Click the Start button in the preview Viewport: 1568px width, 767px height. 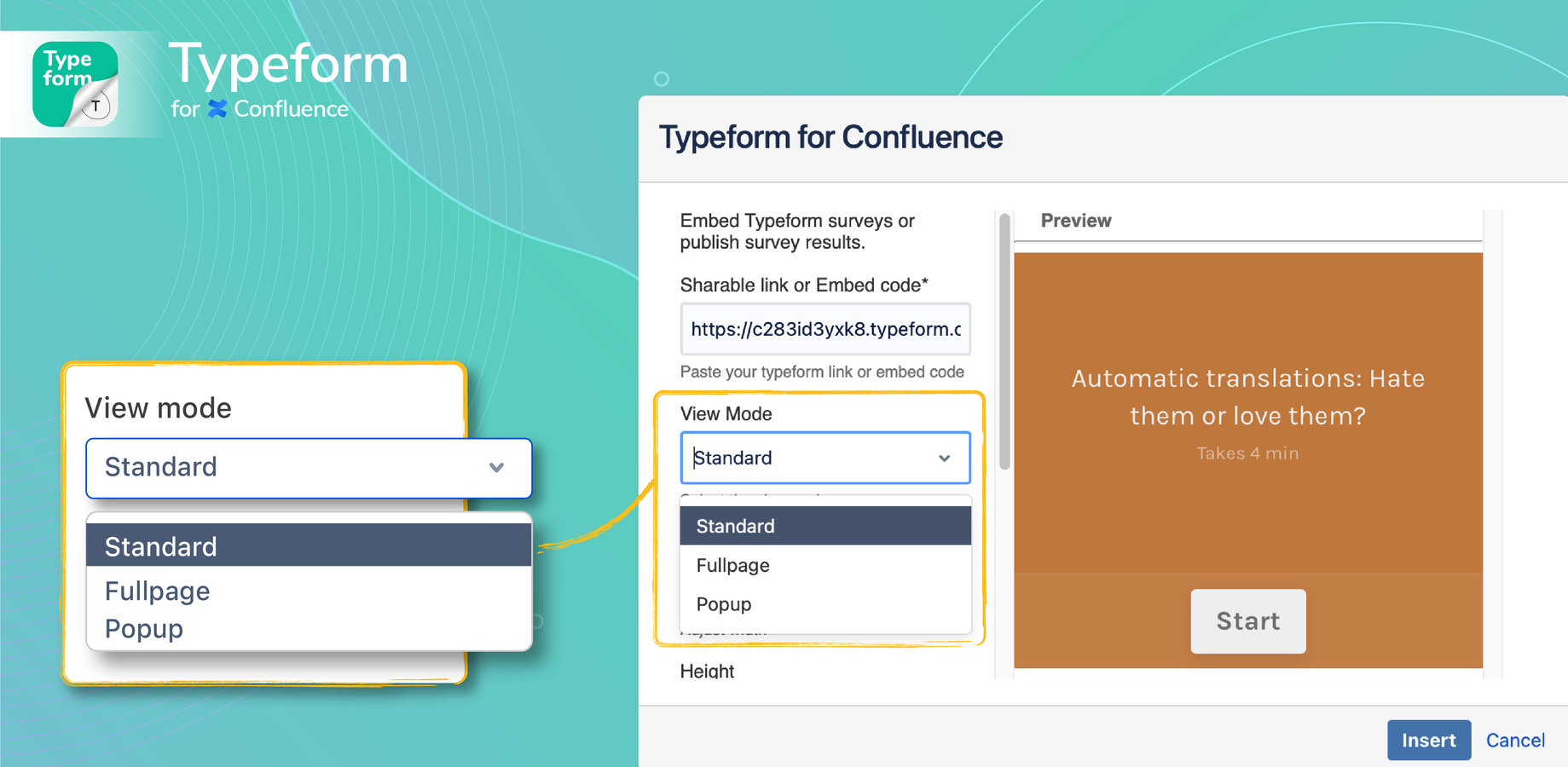[x=1248, y=621]
